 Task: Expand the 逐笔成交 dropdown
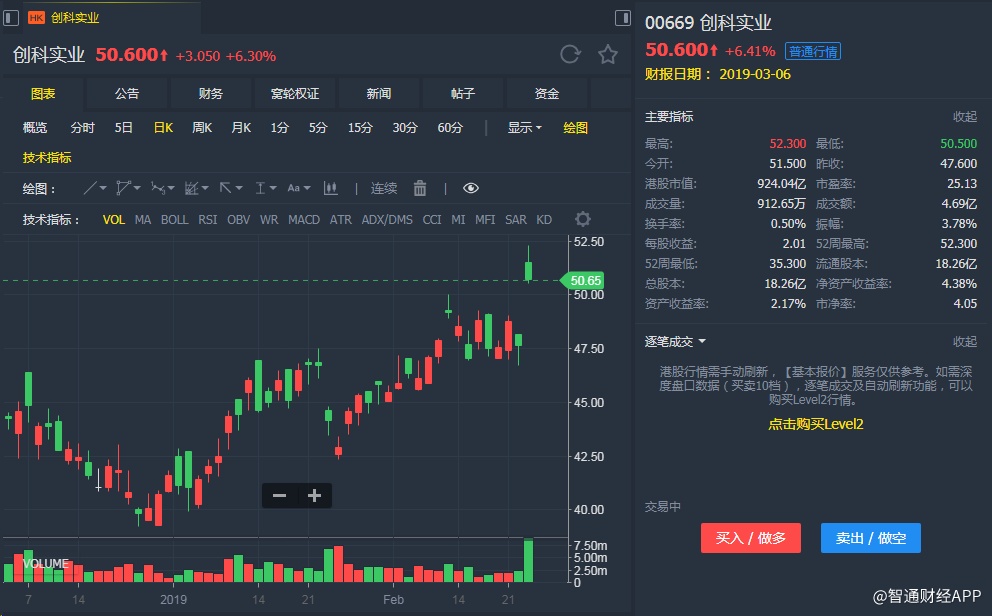675,342
